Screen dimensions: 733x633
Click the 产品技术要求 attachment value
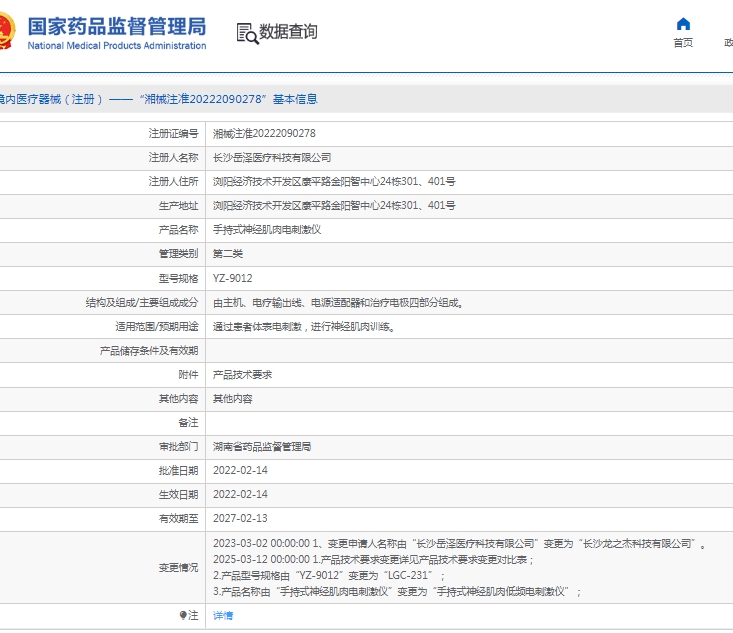click(x=242, y=374)
